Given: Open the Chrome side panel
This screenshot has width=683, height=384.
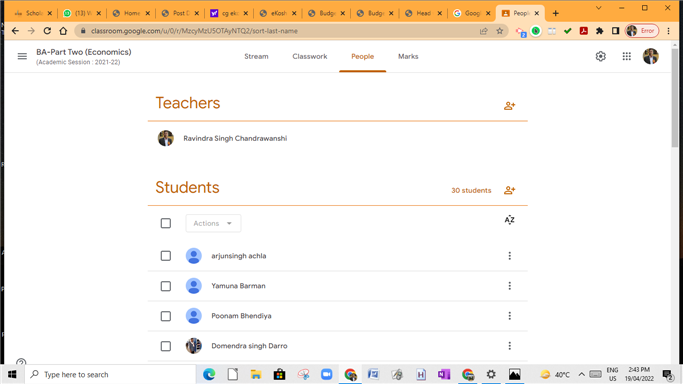Looking at the screenshot, I should tap(615, 31).
